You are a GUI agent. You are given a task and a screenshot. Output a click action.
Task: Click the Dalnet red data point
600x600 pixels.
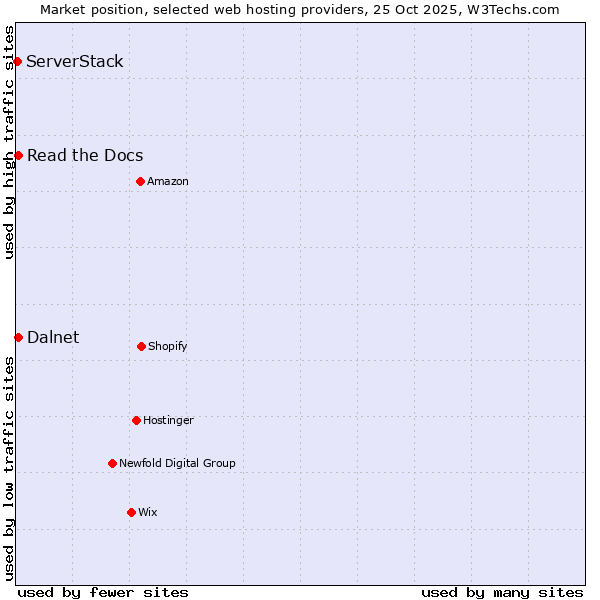(x=18, y=337)
